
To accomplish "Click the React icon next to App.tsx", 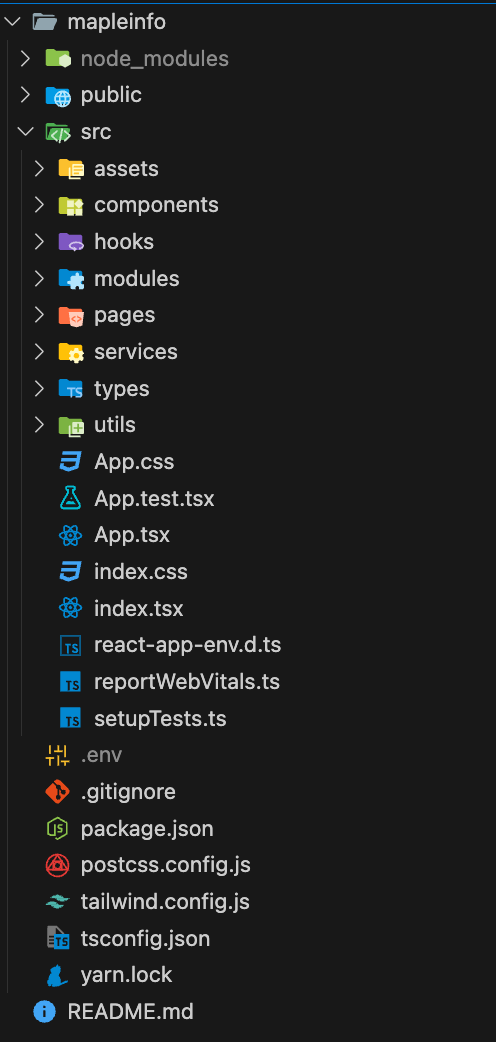I will [x=70, y=535].
